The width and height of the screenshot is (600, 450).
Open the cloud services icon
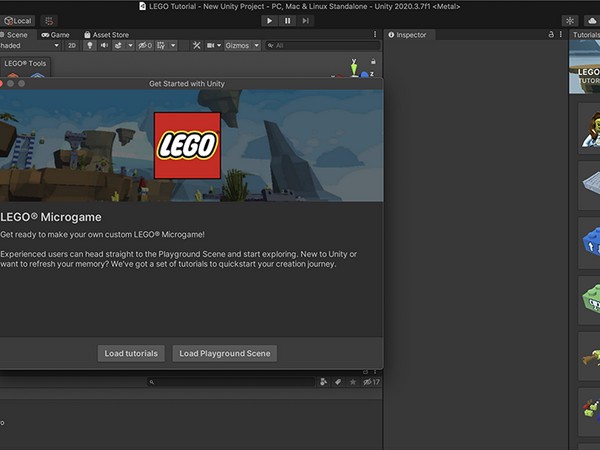tap(570, 20)
